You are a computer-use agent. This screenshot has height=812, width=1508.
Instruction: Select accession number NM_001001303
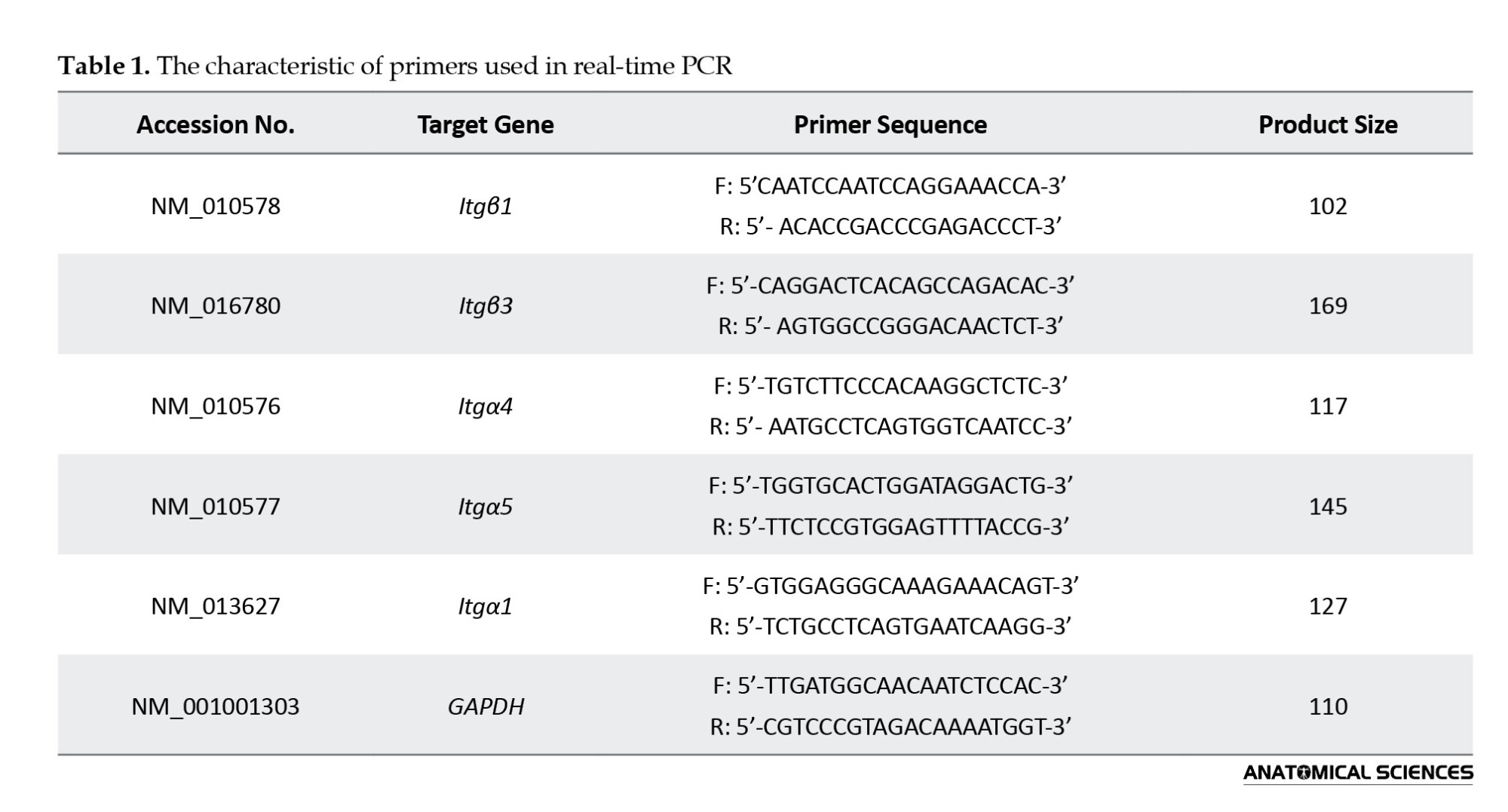216,706
